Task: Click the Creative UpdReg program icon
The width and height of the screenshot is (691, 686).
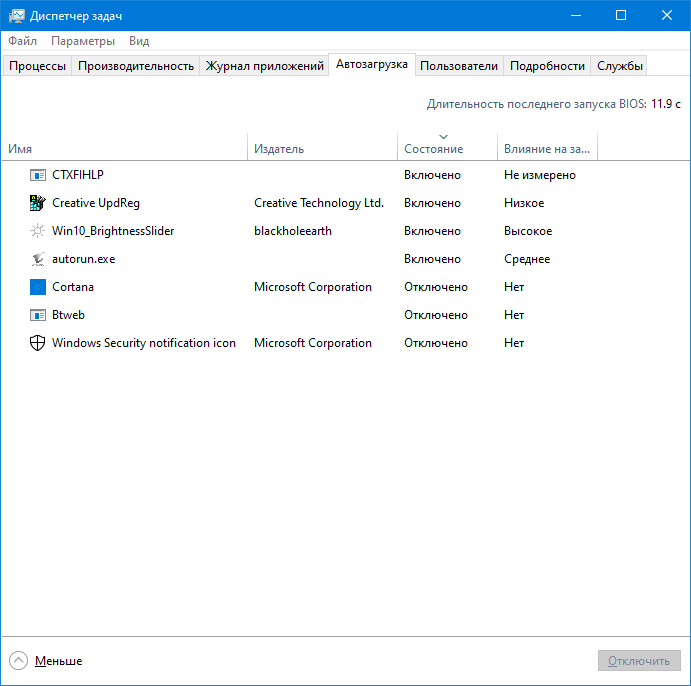Action: click(x=37, y=203)
